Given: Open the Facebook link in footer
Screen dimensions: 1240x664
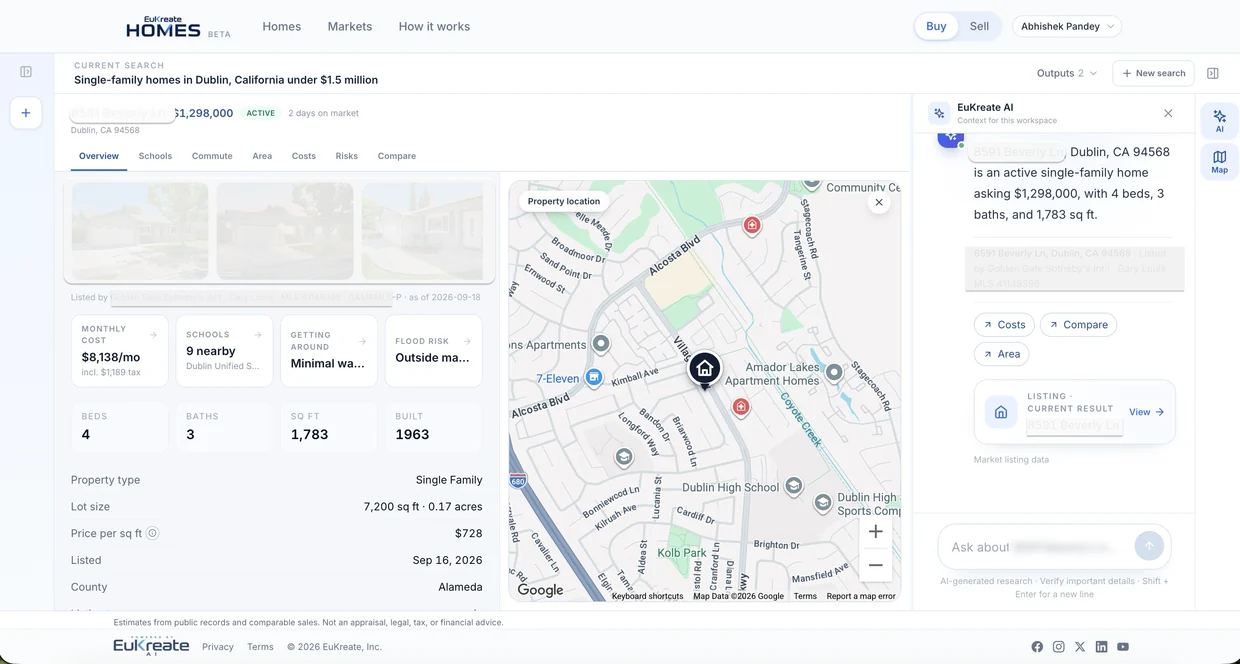Looking at the screenshot, I should 1037,647.
